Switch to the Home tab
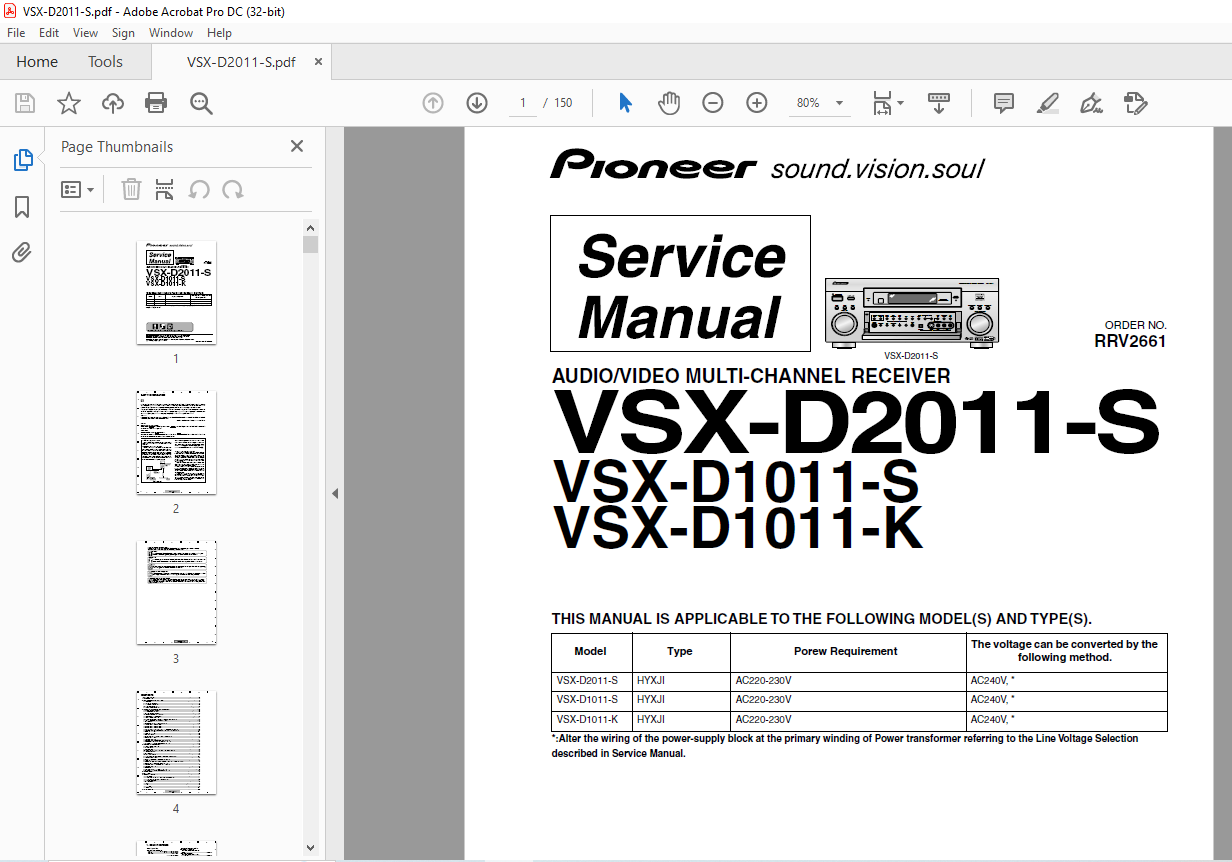Screen dimensions: 1232x862 [x=37, y=62]
